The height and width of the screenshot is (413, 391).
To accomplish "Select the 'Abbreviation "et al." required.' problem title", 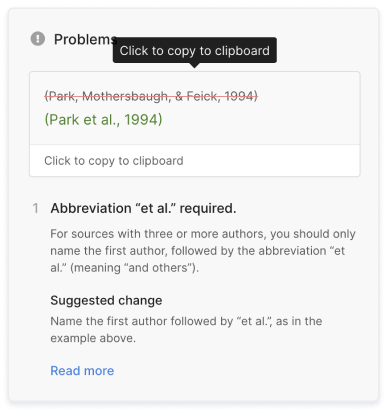I will click(x=143, y=208).
